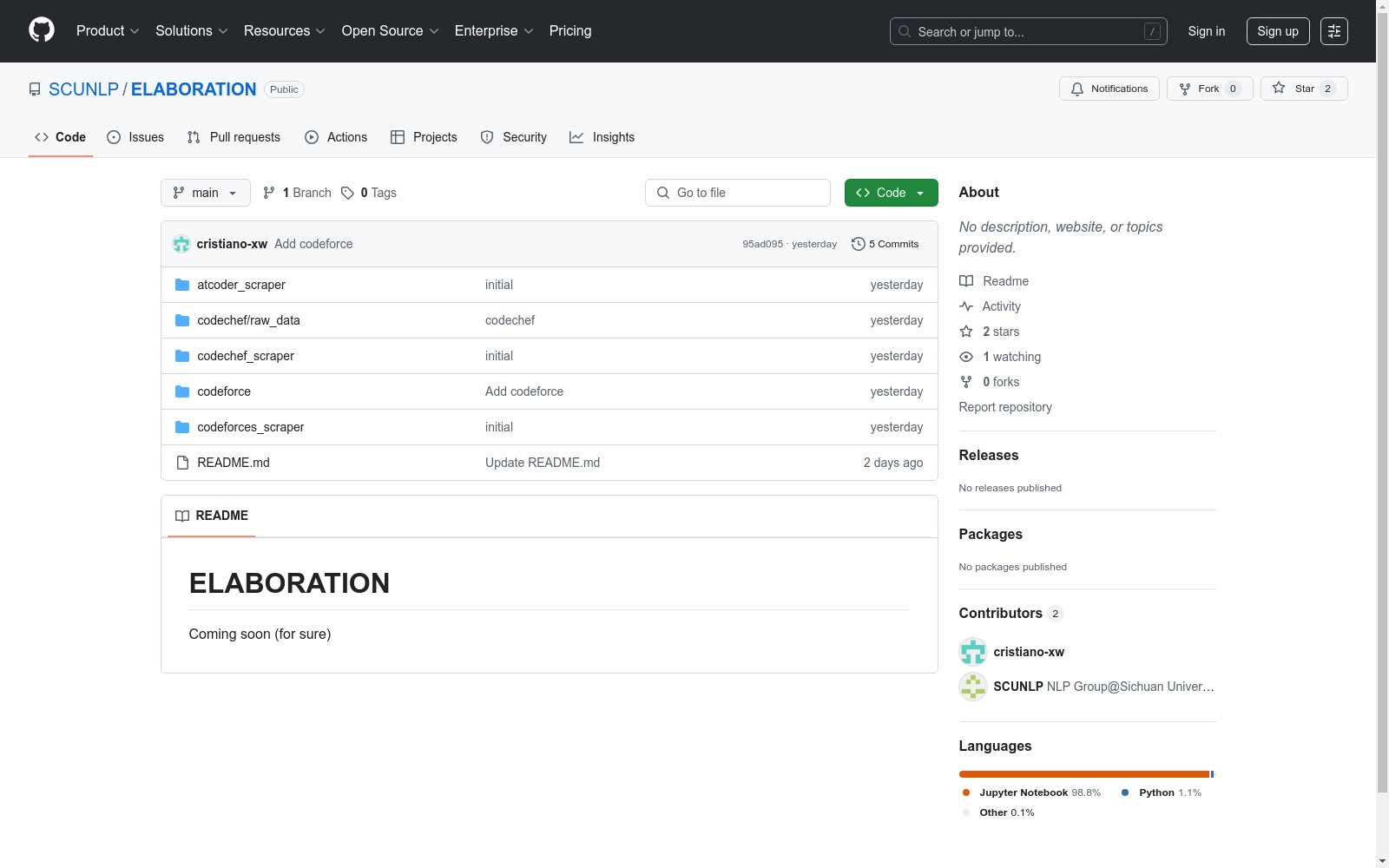This screenshot has height=868, width=1389.
Task: Open cristiano-xw contributor profile name
Action: (1029, 652)
